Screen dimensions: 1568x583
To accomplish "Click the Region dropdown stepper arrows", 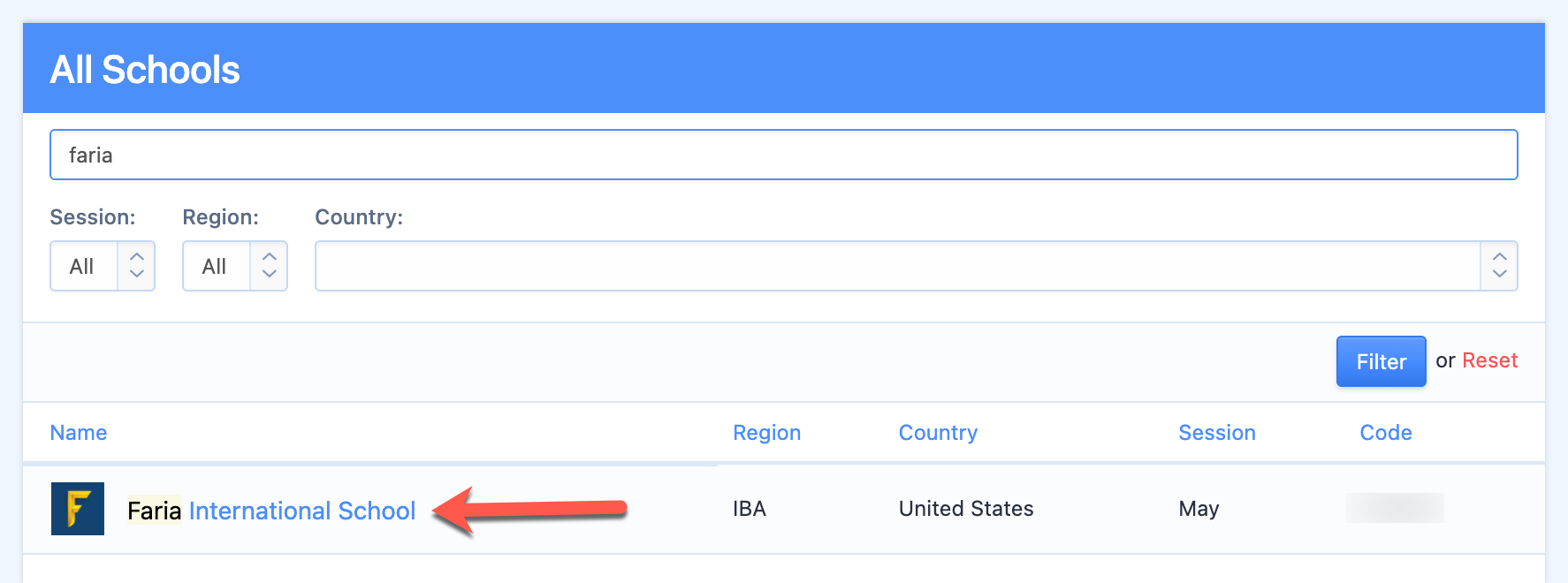I will (x=270, y=266).
